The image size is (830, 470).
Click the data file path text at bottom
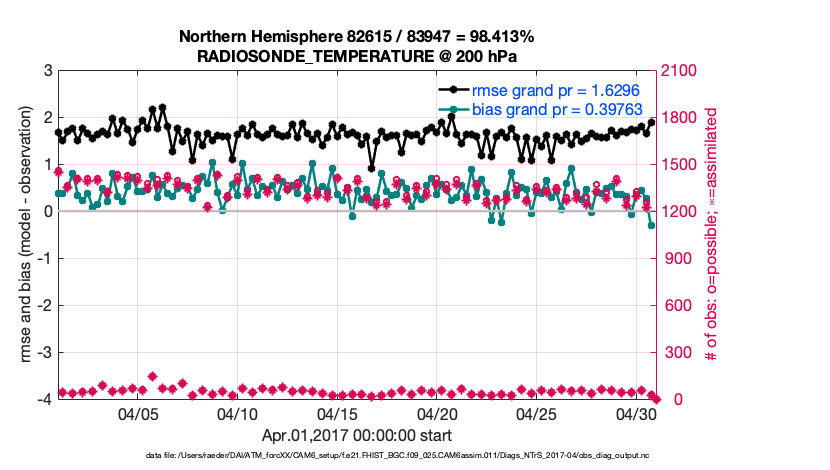[356, 455]
